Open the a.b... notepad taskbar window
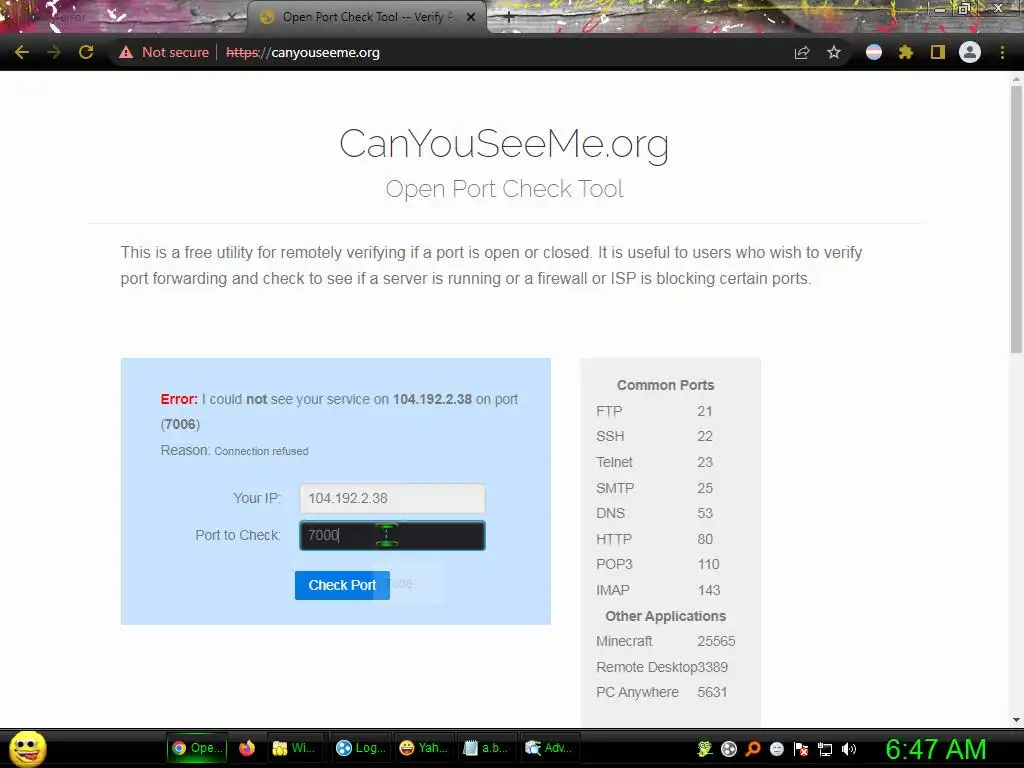Screen dimensions: 1024x768 tap(485, 748)
